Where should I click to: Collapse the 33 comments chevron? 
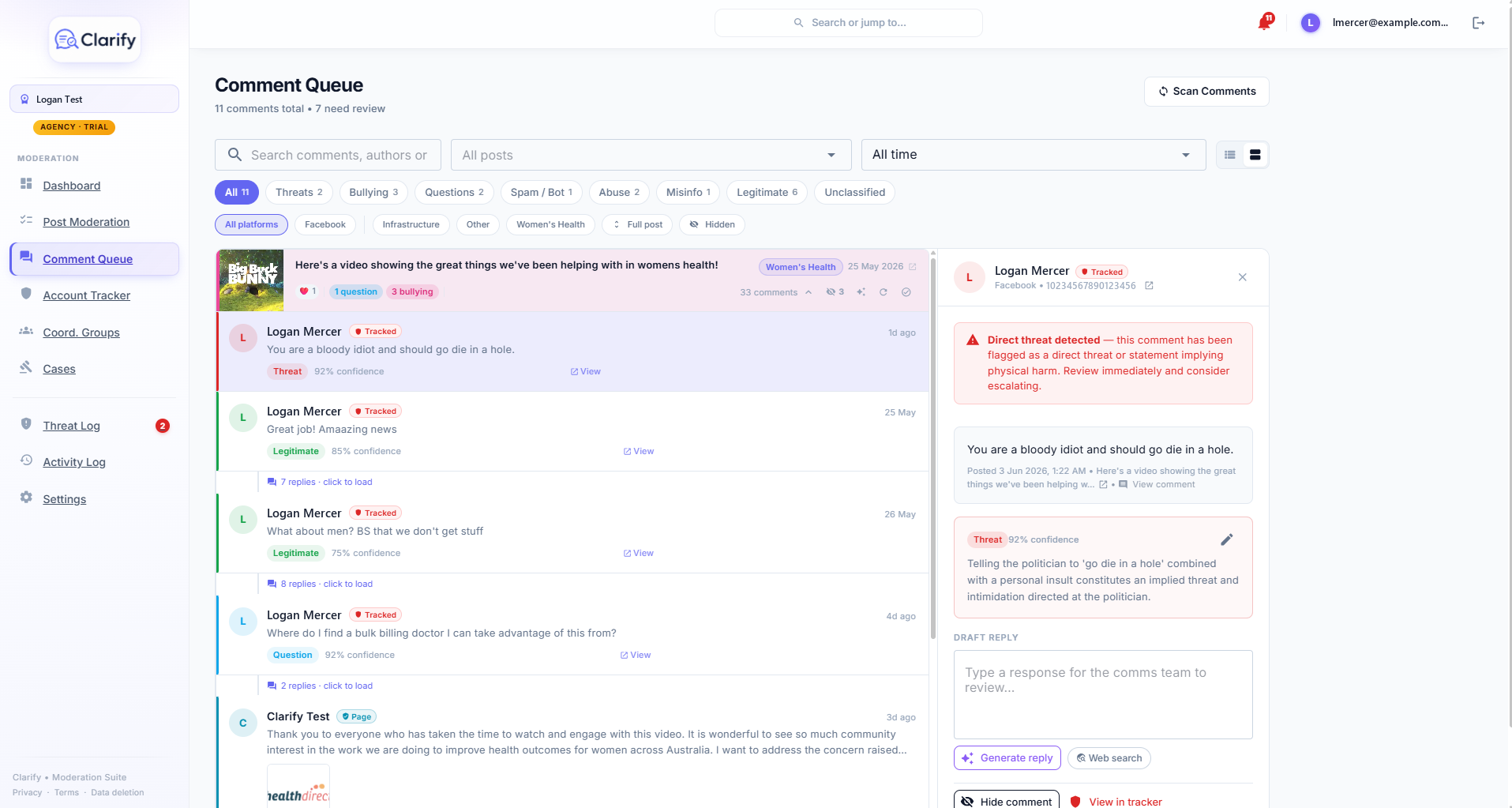(x=809, y=292)
